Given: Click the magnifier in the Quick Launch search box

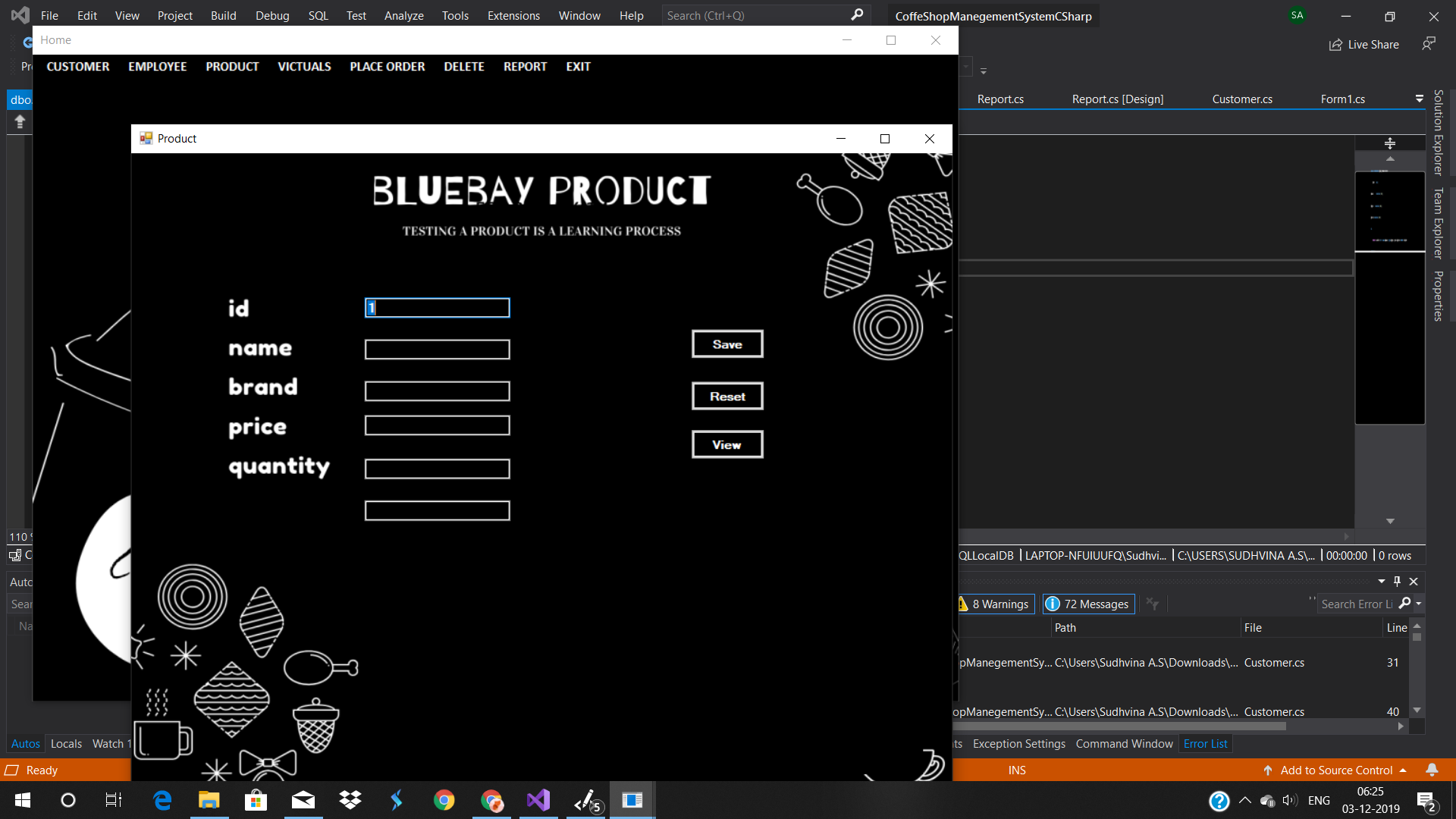Looking at the screenshot, I should click(856, 14).
